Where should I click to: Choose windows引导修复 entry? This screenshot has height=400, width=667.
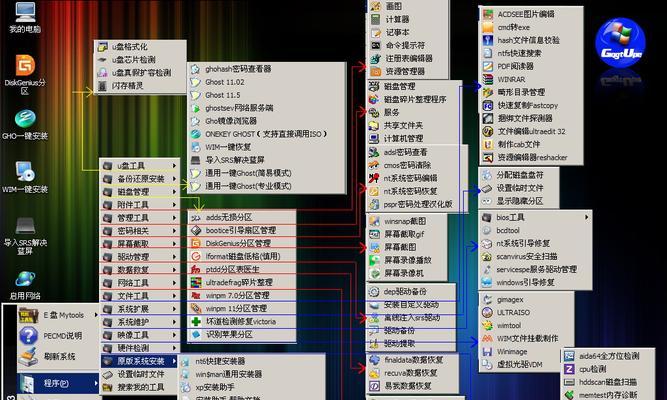(x=535, y=283)
